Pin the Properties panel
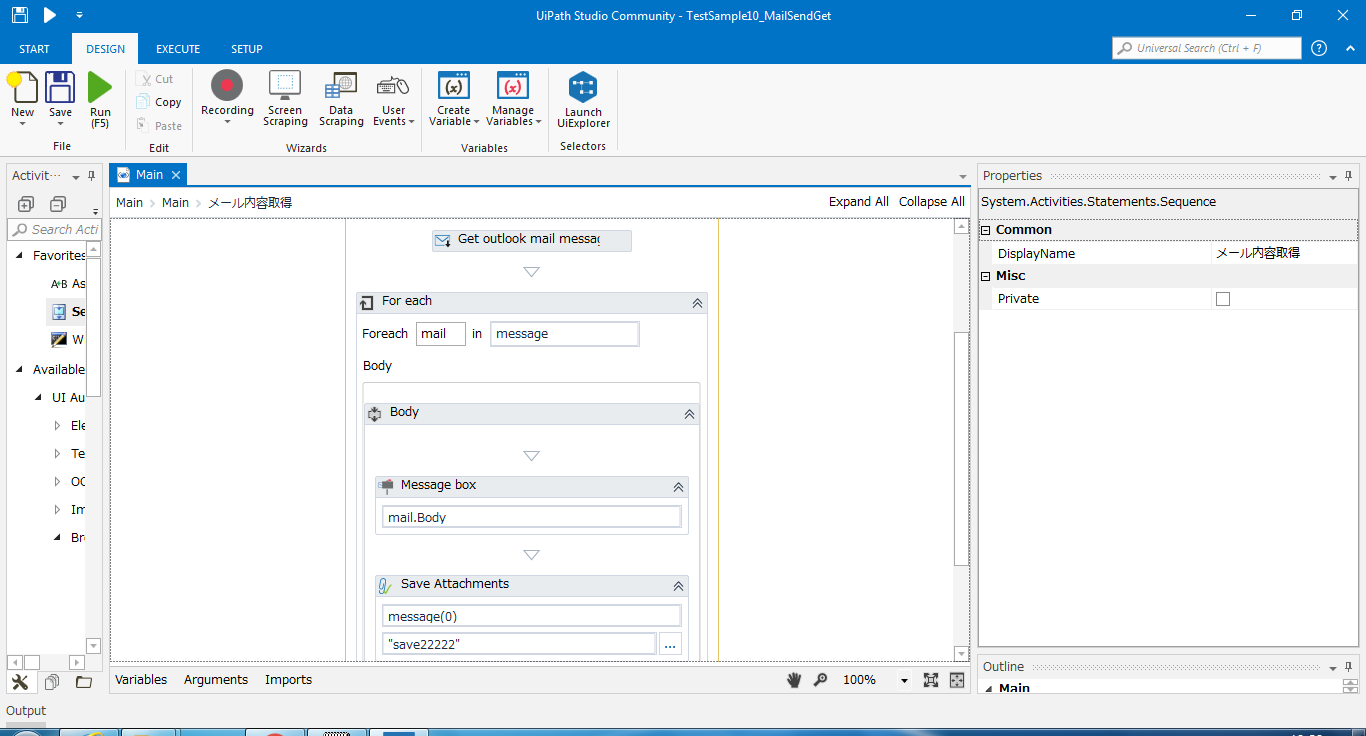 tap(1349, 176)
